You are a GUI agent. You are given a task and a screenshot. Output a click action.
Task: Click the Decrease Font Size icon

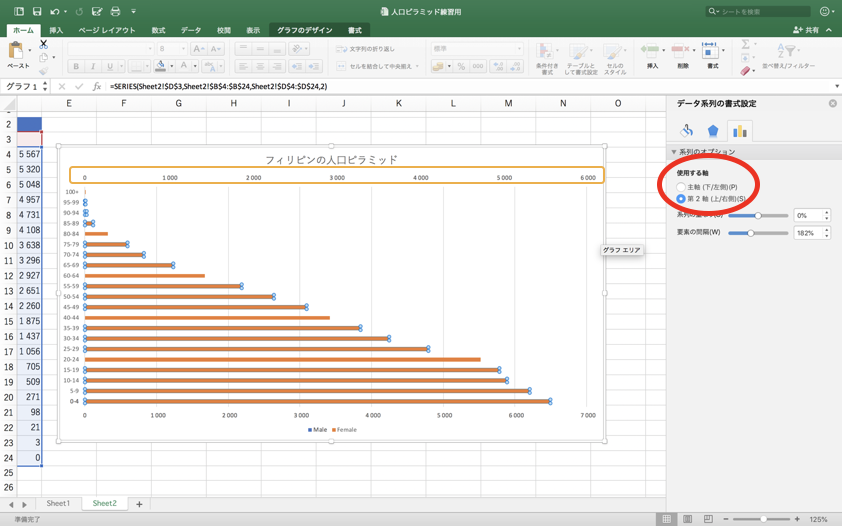click(215, 49)
